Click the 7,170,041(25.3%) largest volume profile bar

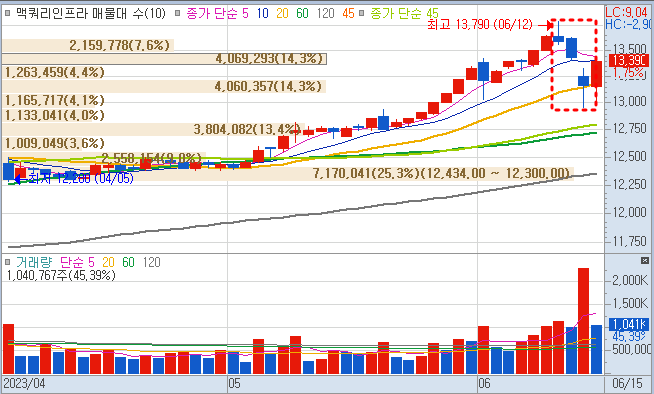pos(288,173)
